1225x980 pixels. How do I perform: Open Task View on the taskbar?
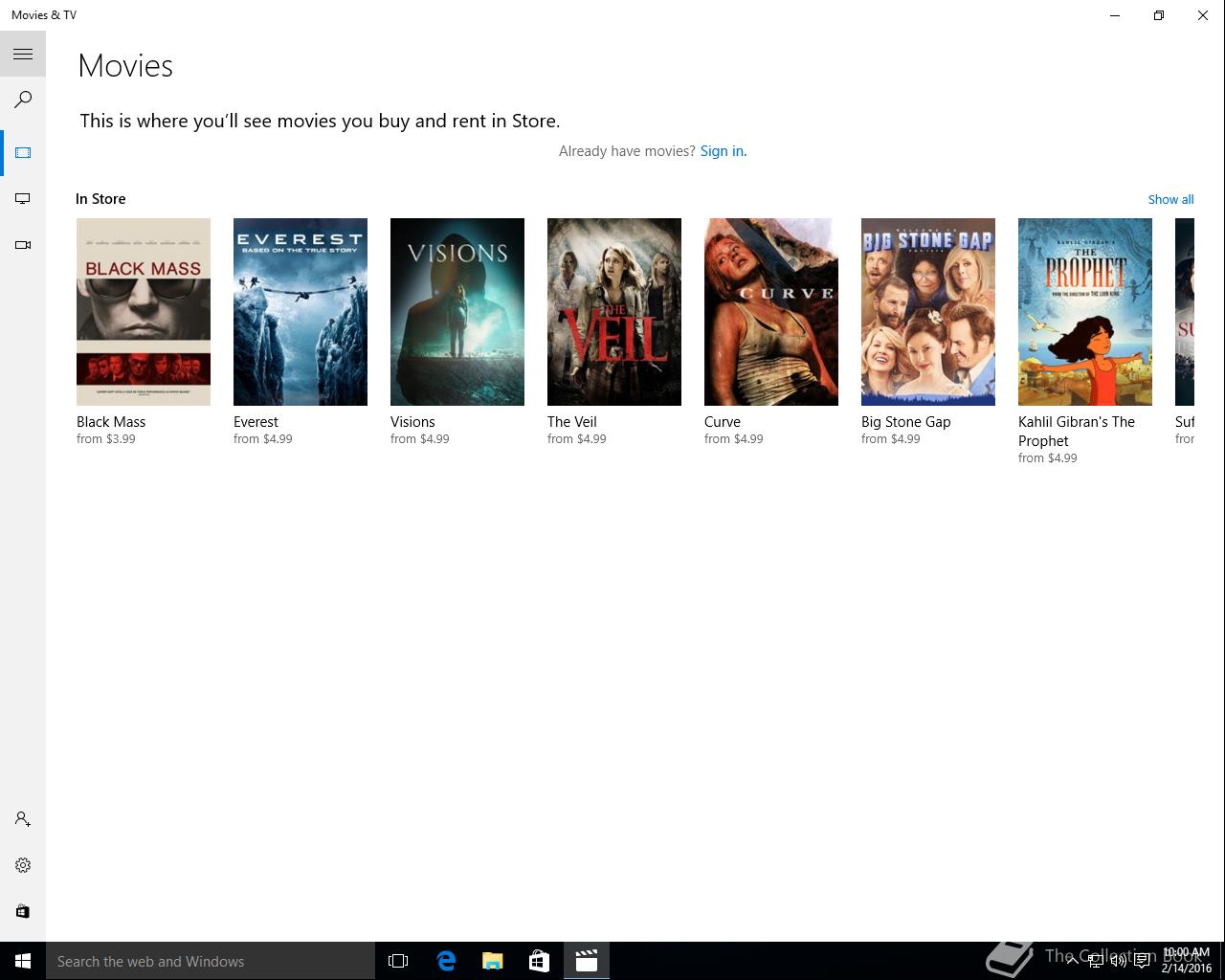click(x=398, y=961)
